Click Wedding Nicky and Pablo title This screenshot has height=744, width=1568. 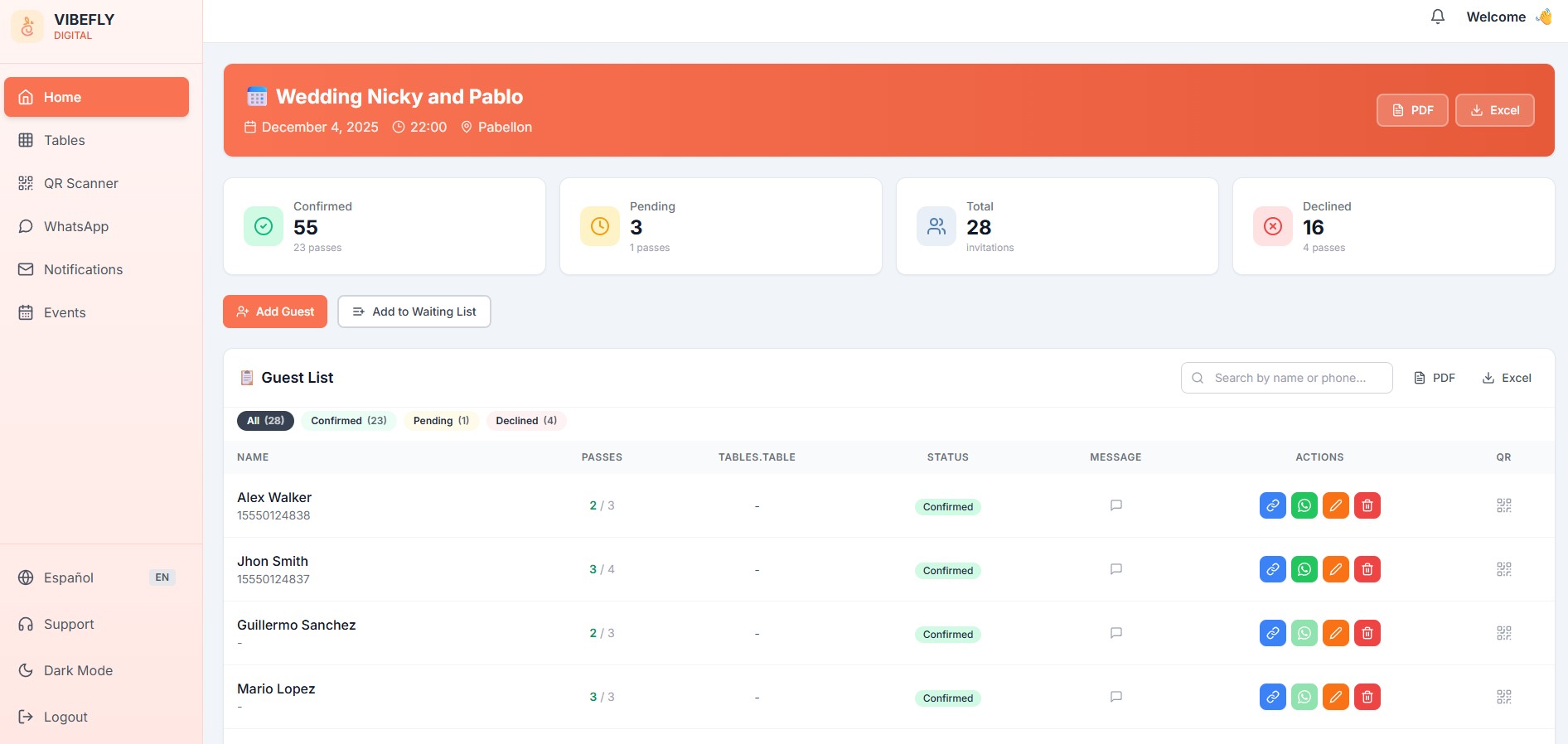pos(399,96)
